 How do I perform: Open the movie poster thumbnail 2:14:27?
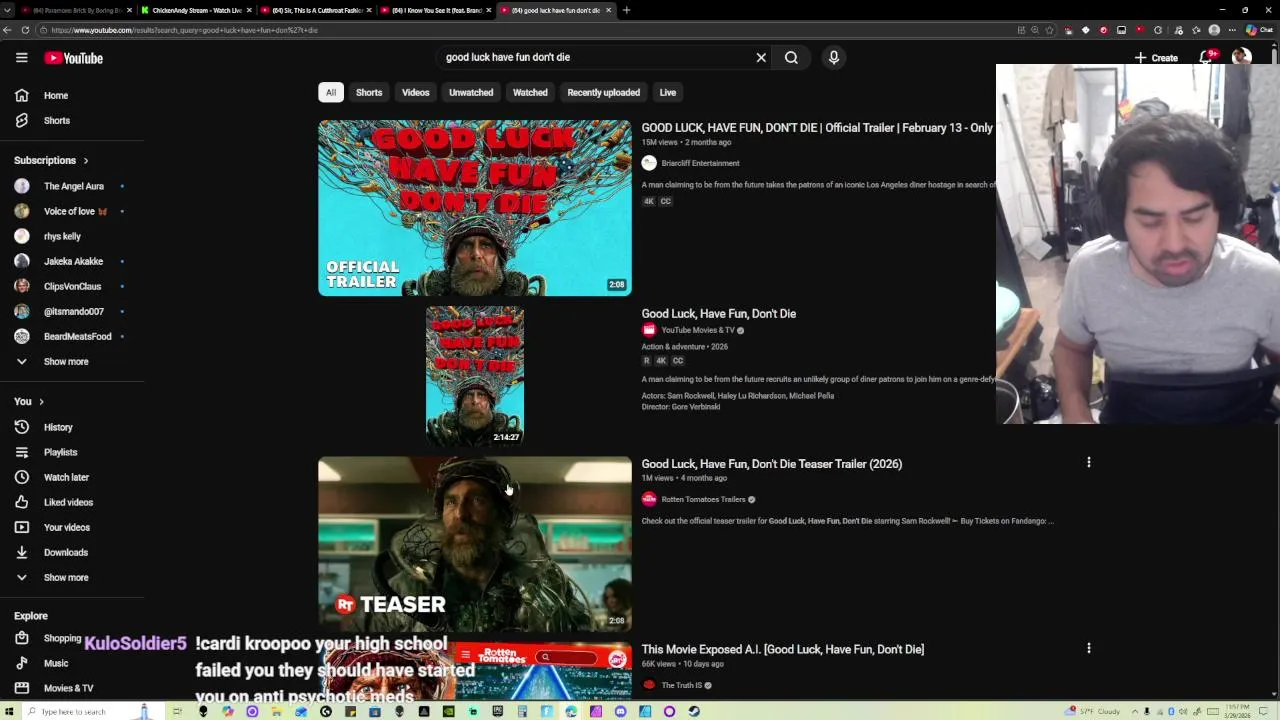coord(475,375)
